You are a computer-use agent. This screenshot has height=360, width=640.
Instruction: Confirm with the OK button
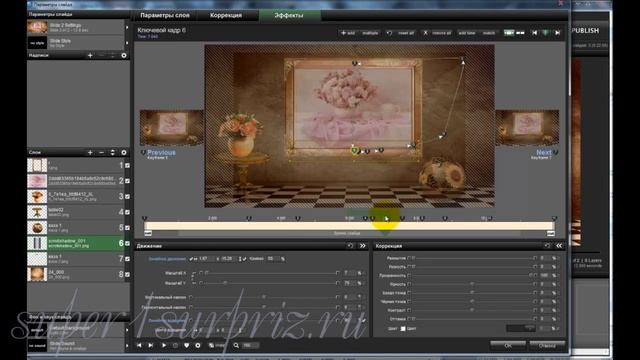508,345
